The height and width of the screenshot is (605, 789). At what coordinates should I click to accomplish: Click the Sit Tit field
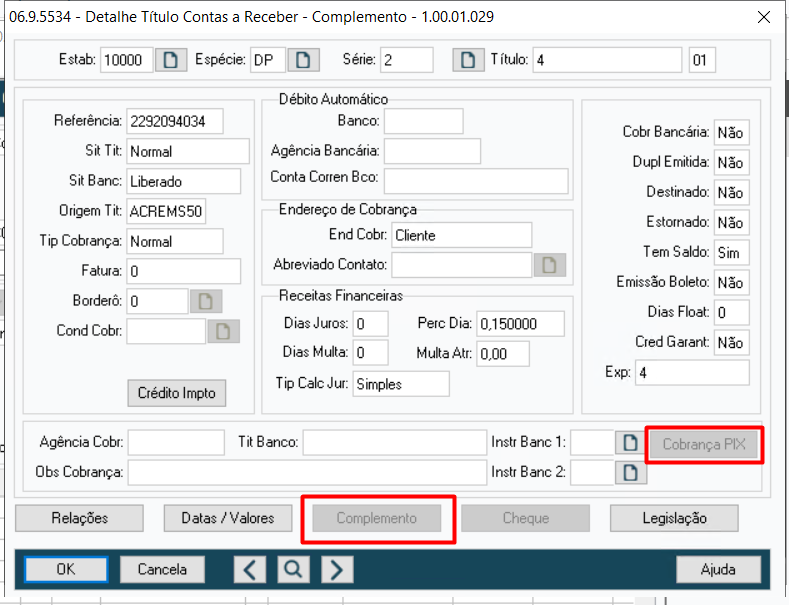(188, 151)
